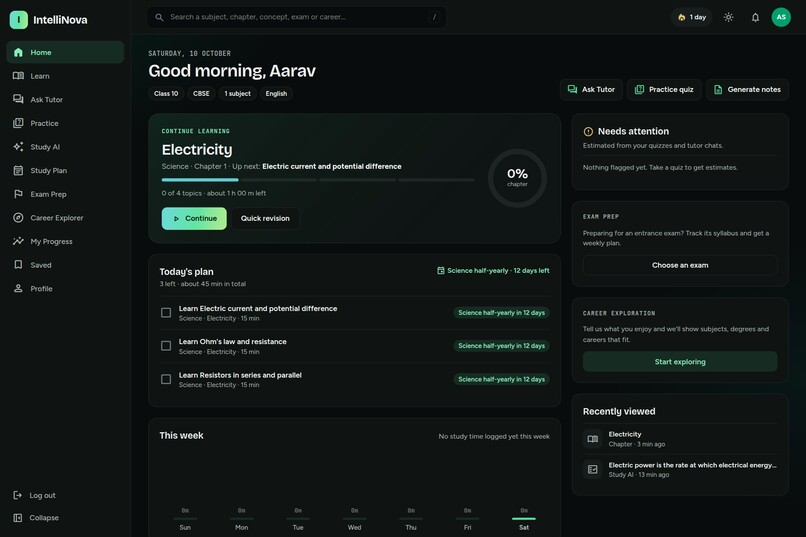Check Learn Resistors in series and parallel
This screenshot has width=806, height=537.
[166, 380]
